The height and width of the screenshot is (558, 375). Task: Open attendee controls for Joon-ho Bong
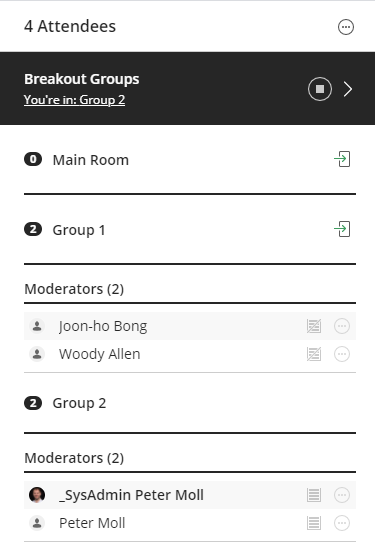[x=342, y=326]
